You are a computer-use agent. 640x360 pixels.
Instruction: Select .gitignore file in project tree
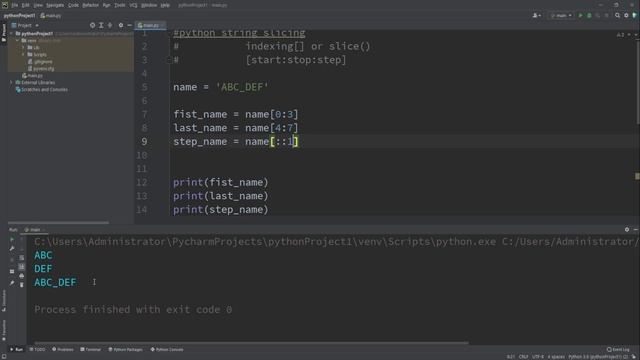40,62
